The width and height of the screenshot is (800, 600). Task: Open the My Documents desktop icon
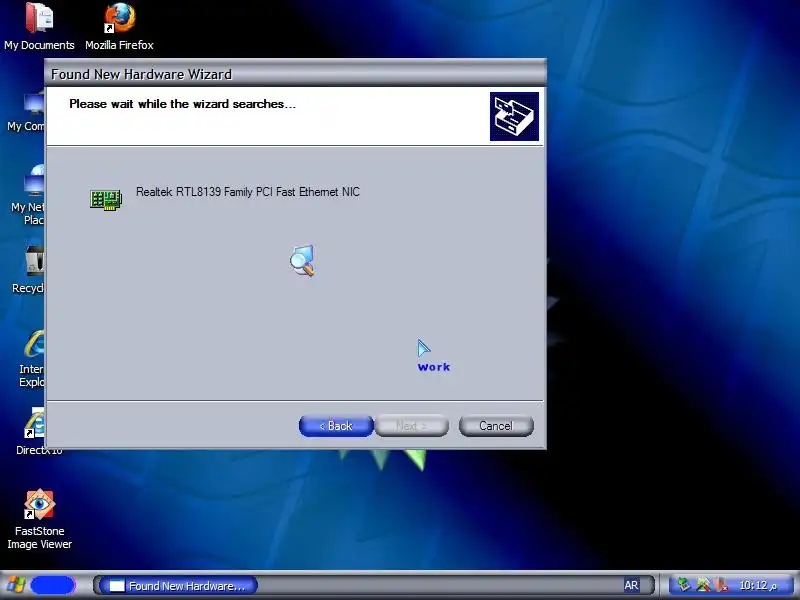pyautogui.click(x=39, y=27)
